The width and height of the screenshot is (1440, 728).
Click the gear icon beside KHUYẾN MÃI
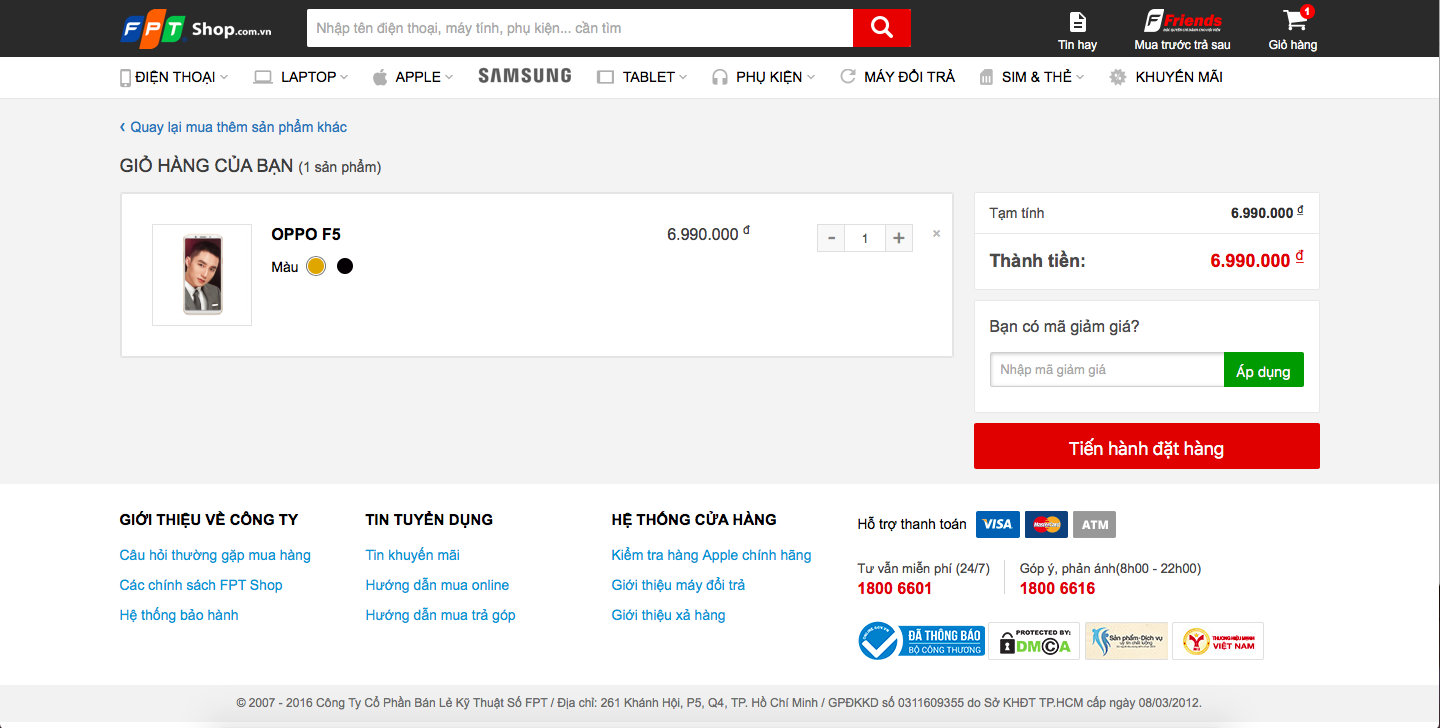(x=1118, y=77)
